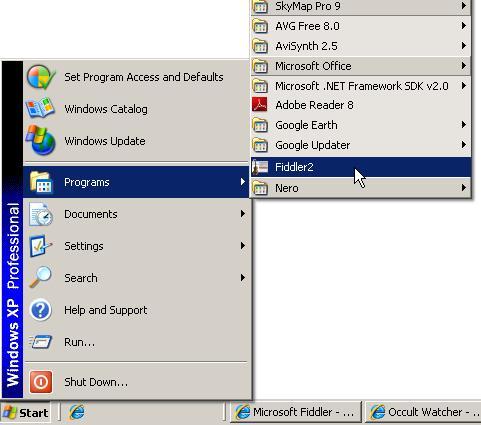
Task: Click the Windows Update globe icon
Action: pos(41,140)
